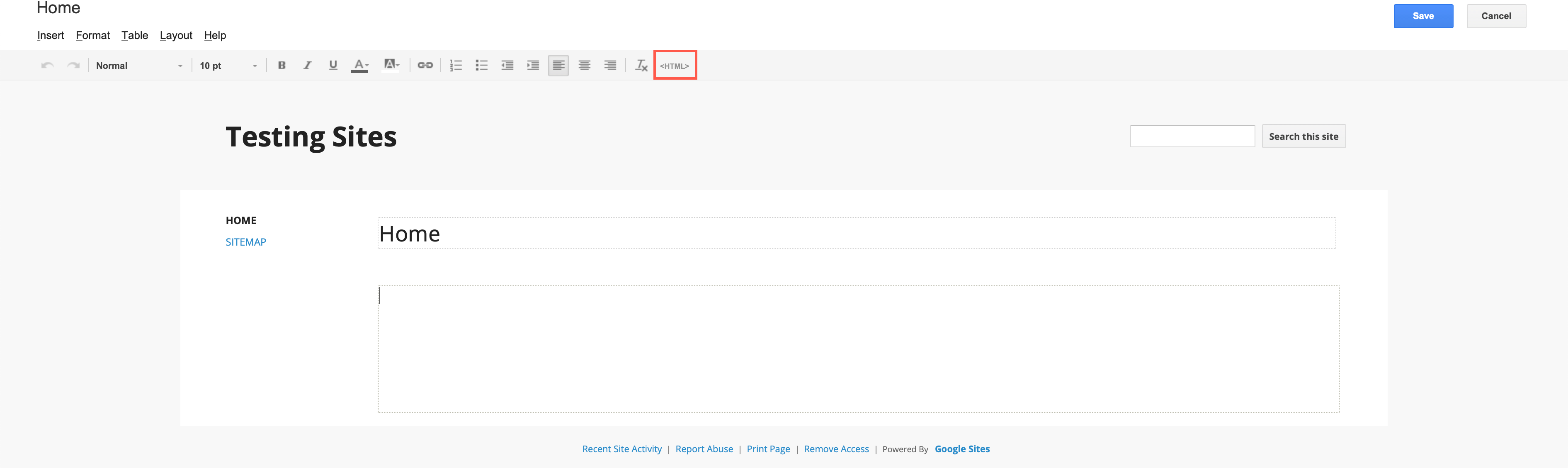Select the Insert link icon
Image resolution: width=1568 pixels, height=468 pixels.
[425, 65]
